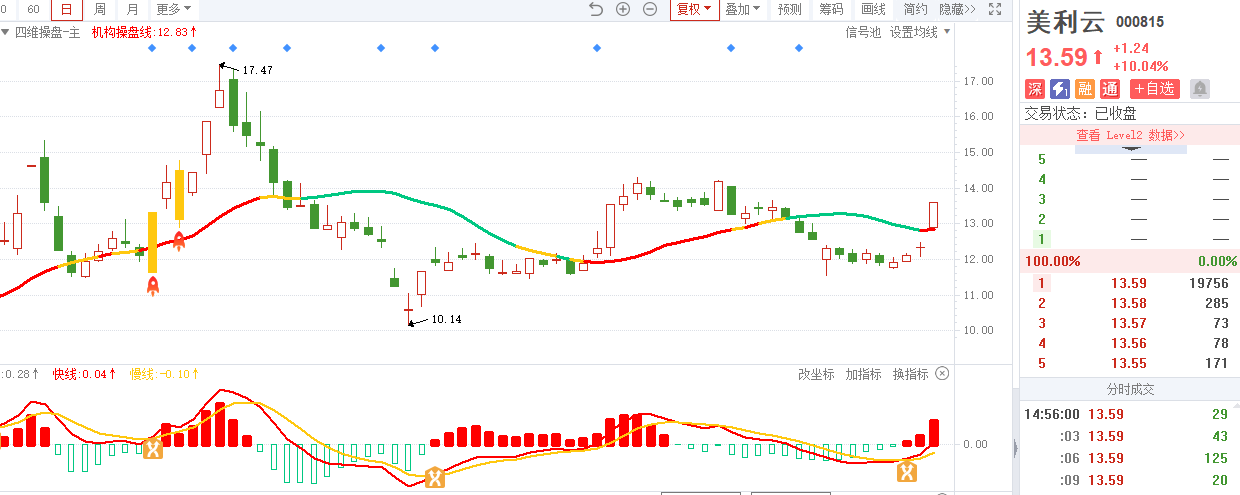Add stock with +自选 button
This screenshot has height=495, width=1240.
(x=1155, y=89)
